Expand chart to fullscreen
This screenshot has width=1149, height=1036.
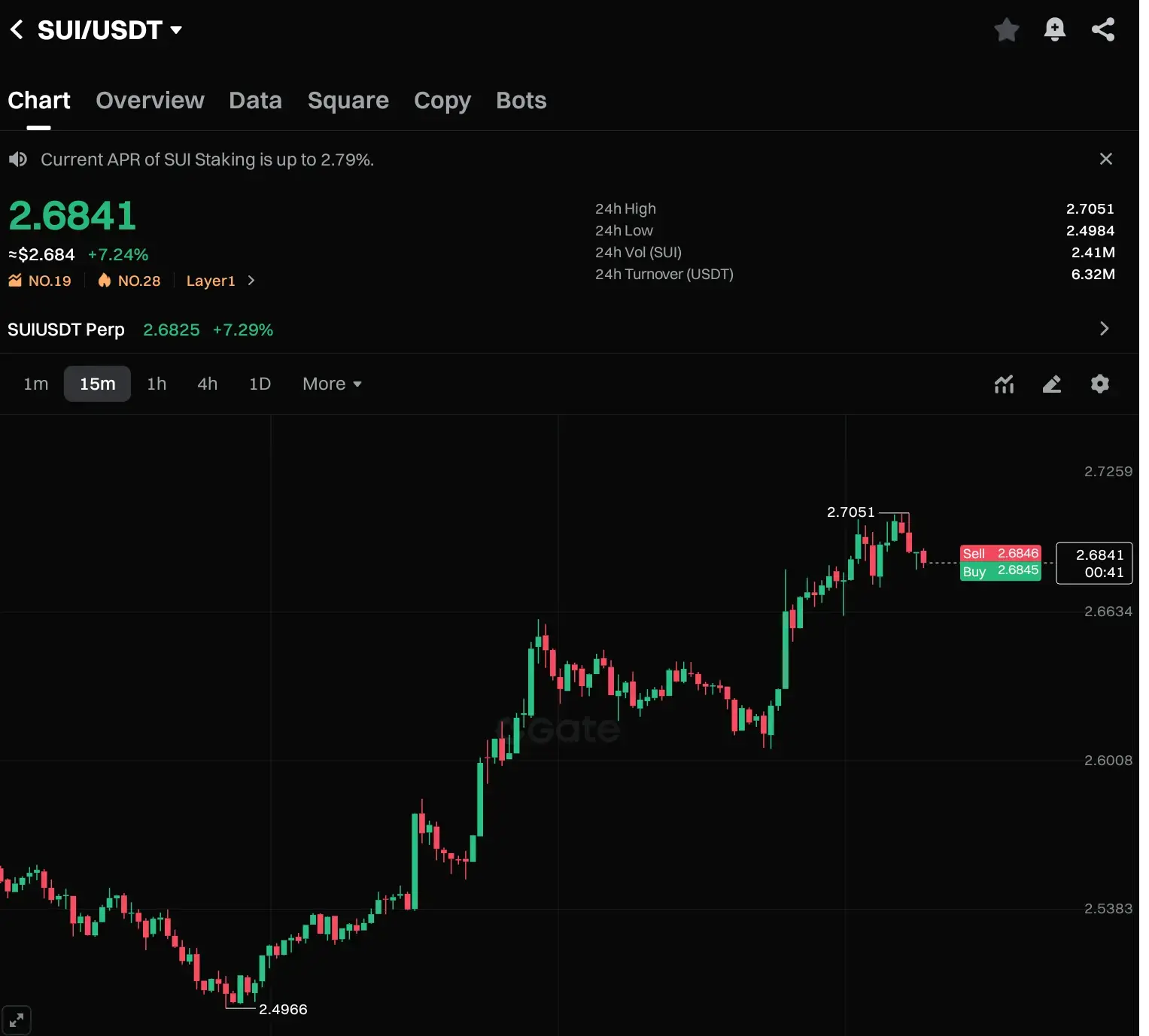17,1020
